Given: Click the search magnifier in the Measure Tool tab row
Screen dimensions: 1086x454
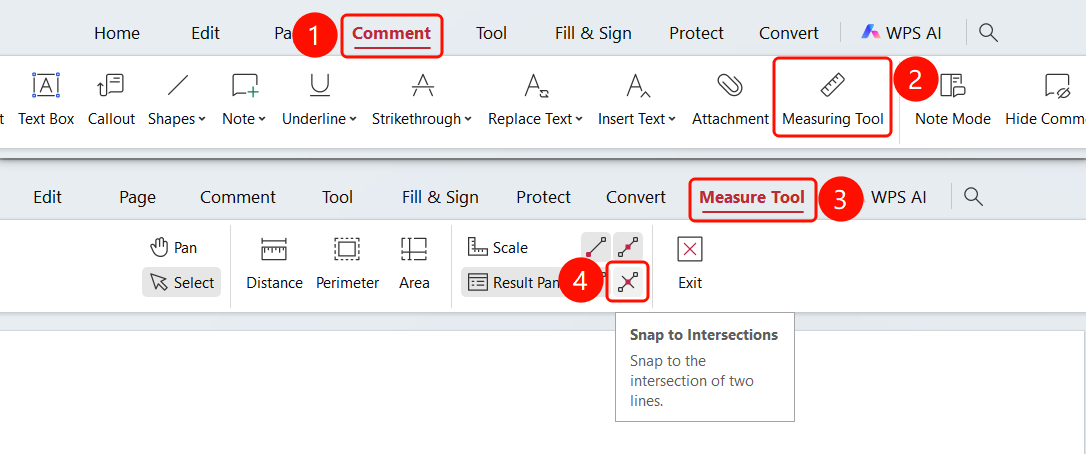Looking at the screenshot, I should pyautogui.click(x=974, y=197).
